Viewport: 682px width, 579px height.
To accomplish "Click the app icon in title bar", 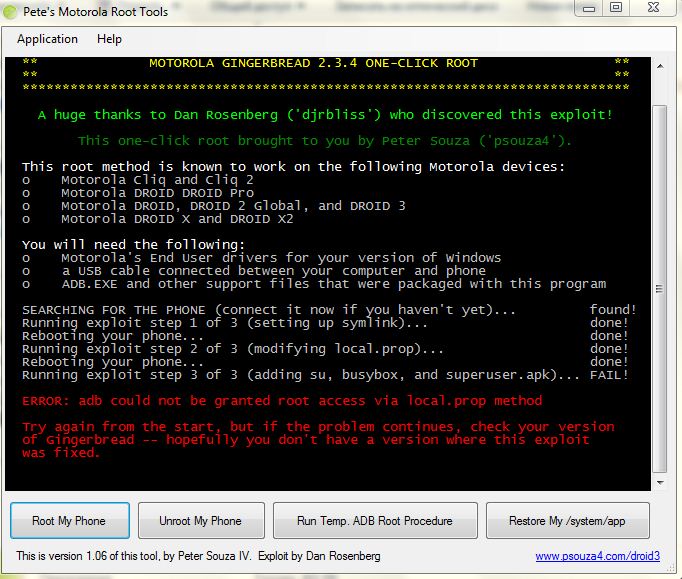I will click(10, 12).
